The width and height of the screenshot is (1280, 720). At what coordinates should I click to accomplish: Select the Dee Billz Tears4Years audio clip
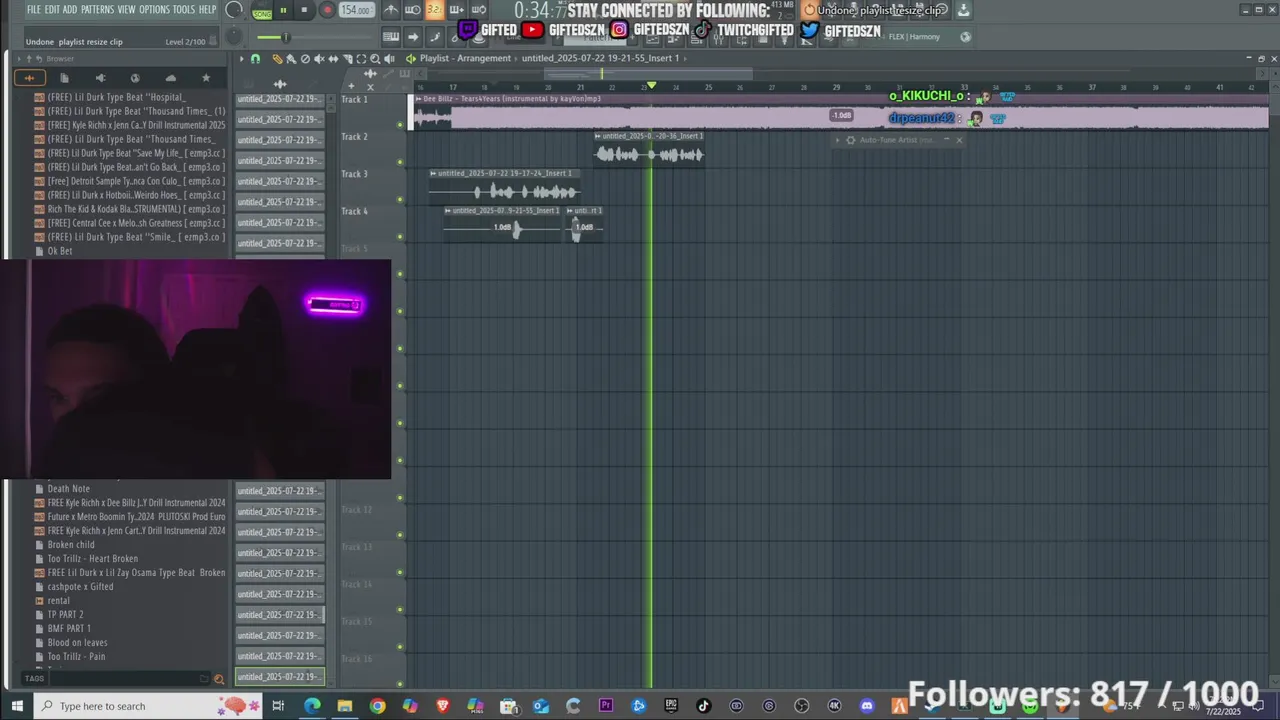coord(840,111)
